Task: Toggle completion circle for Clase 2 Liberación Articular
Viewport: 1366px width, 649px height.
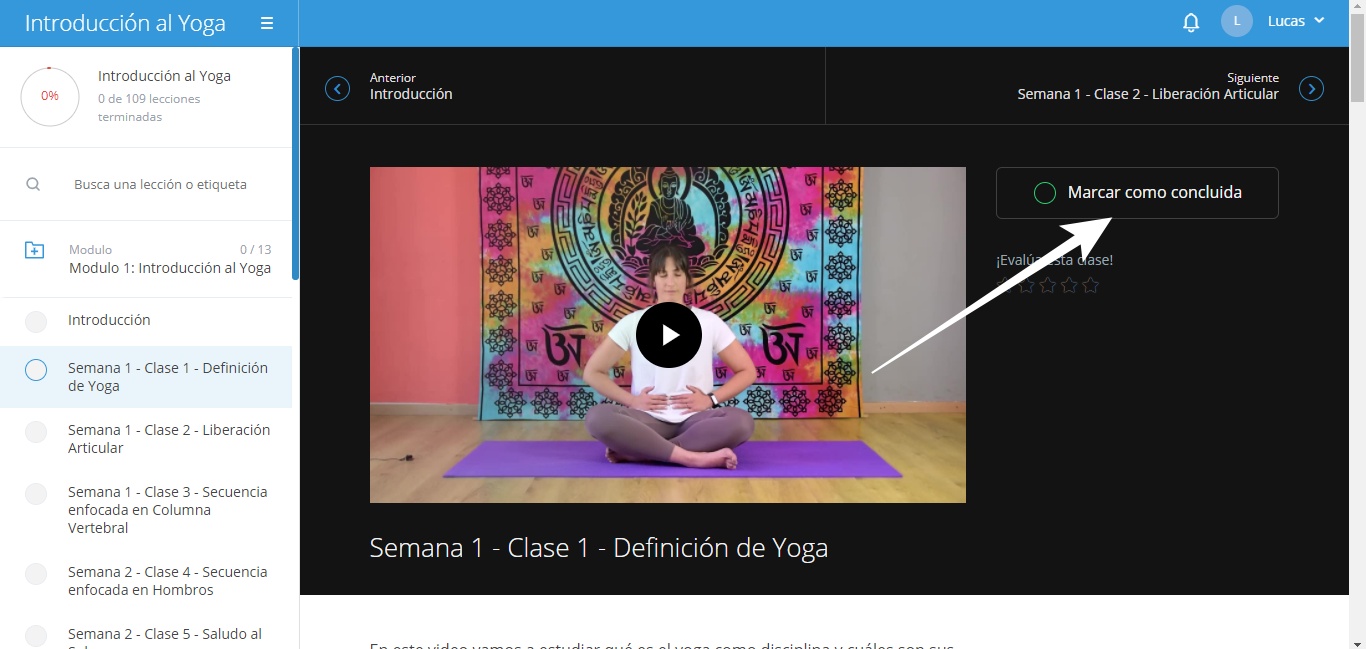Action: 36,432
